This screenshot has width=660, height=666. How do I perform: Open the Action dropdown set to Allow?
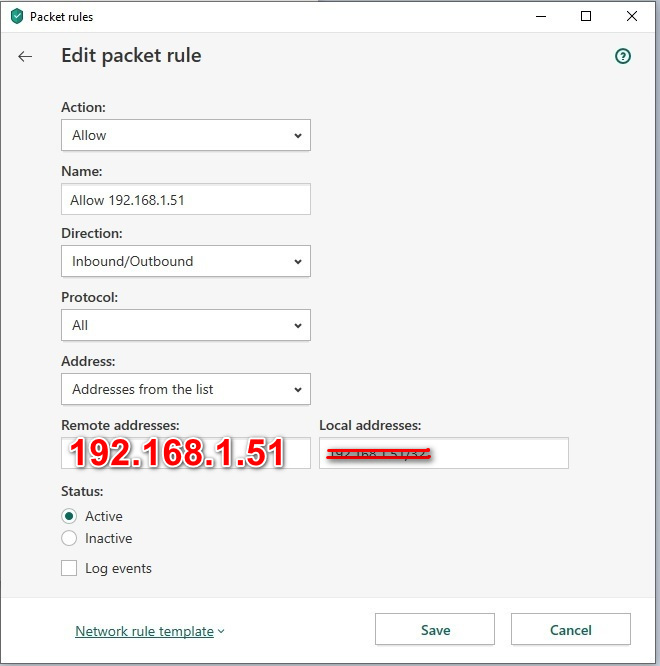pyautogui.click(x=186, y=135)
